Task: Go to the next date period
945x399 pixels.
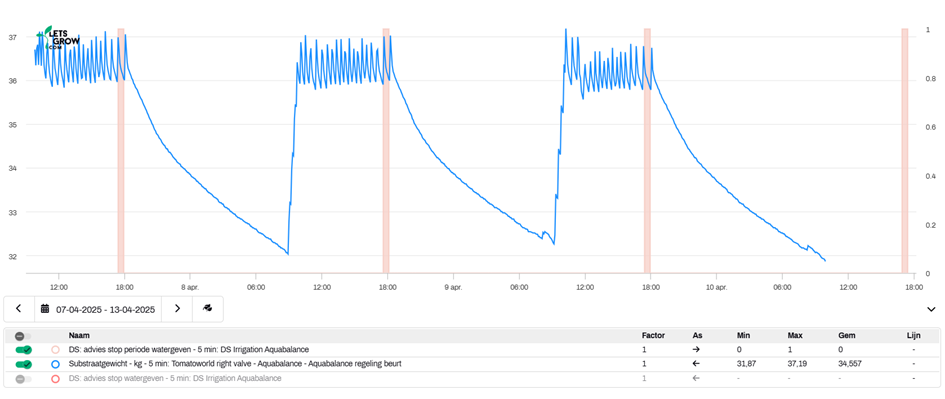Action: 177,309
